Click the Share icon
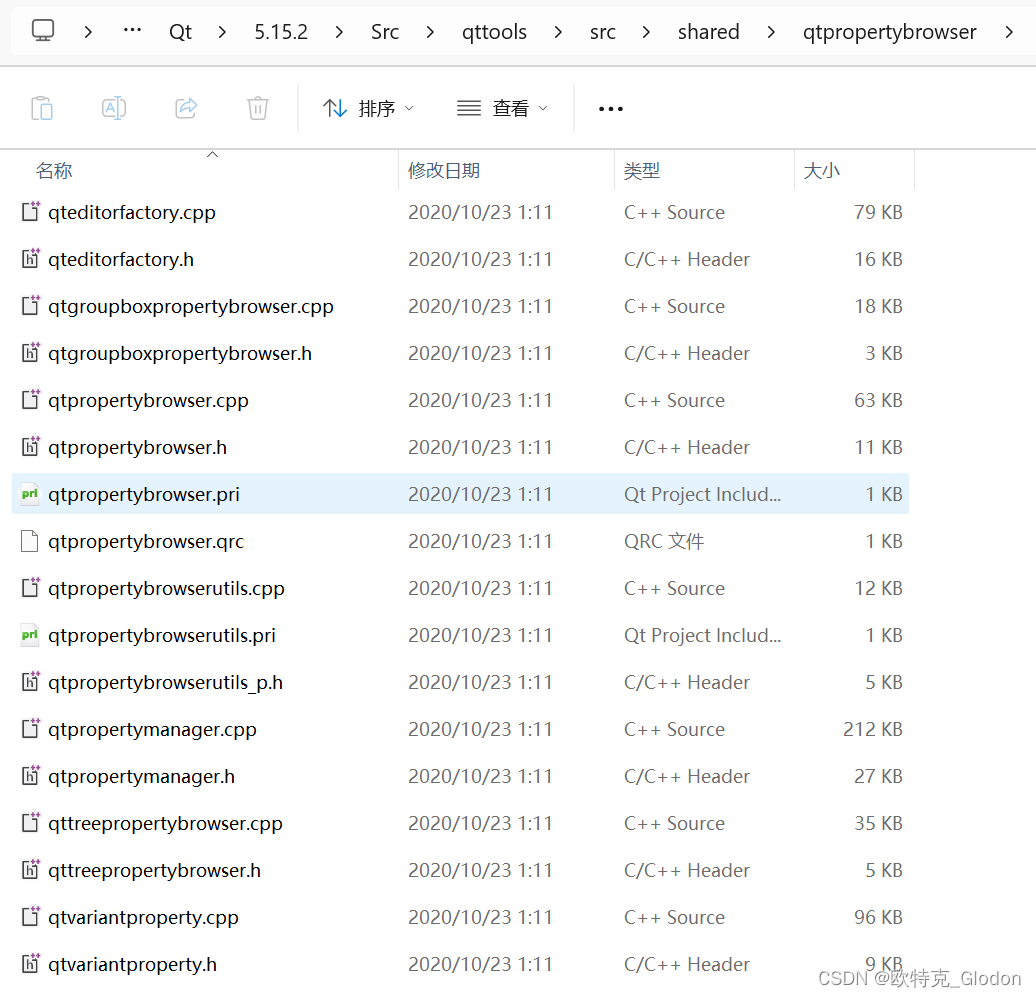This screenshot has height=997, width=1036. pos(185,108)
